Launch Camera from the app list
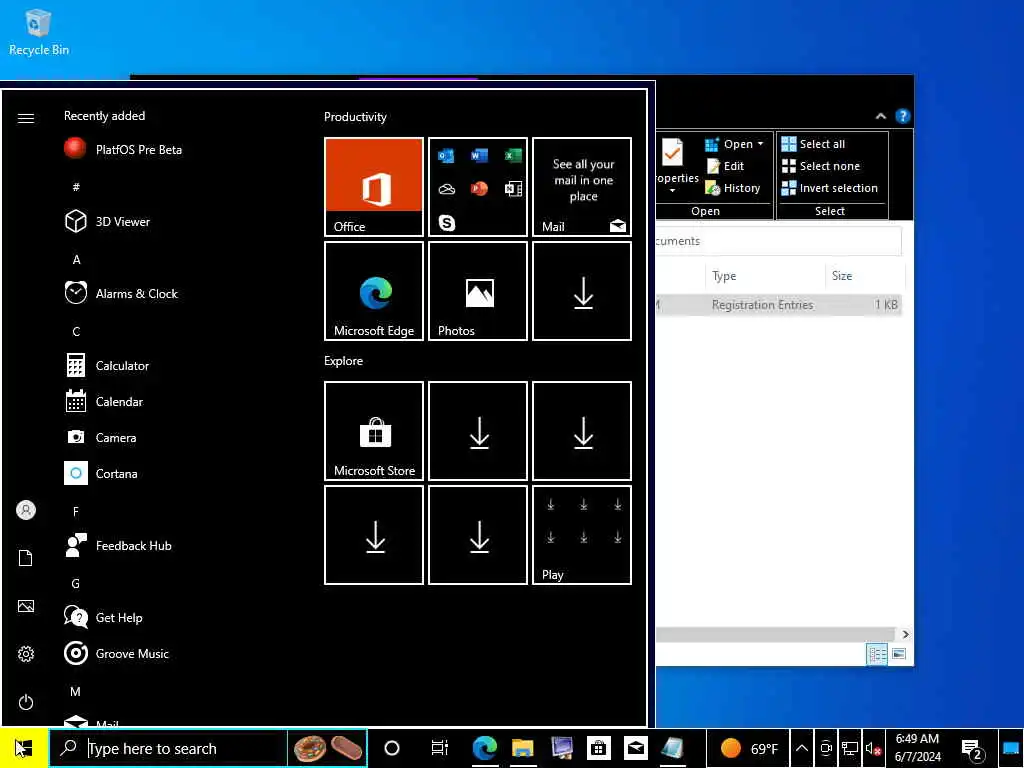Screen dimensions: 1024x768 [101, 438]
